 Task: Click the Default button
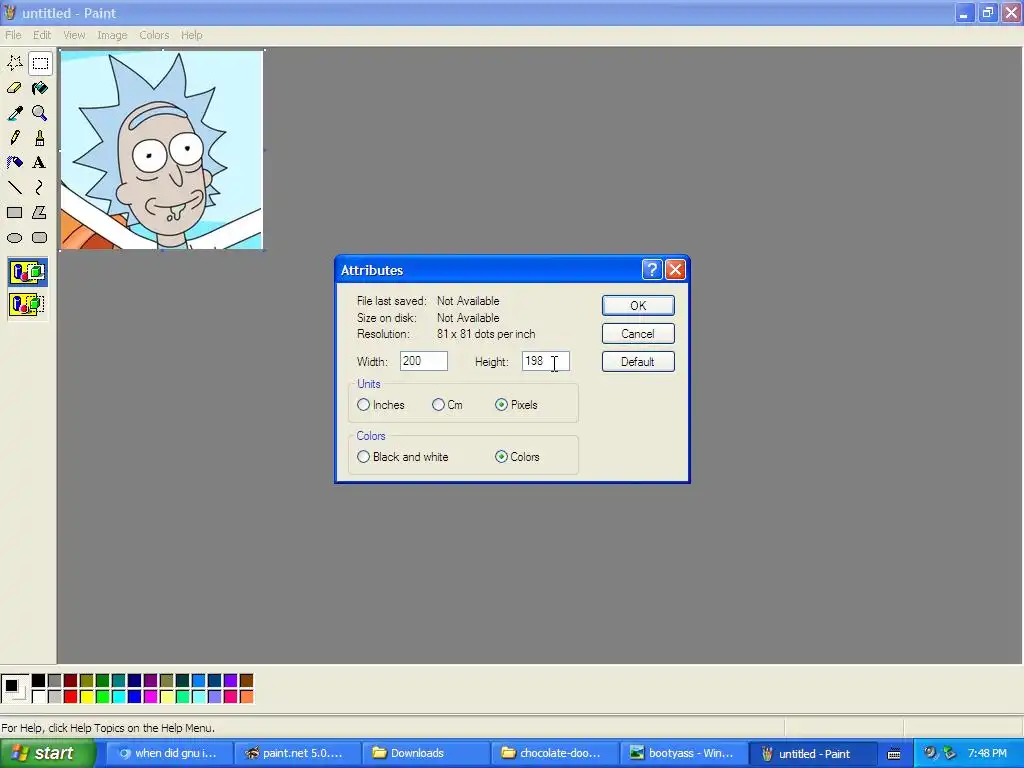click(638, 362)
